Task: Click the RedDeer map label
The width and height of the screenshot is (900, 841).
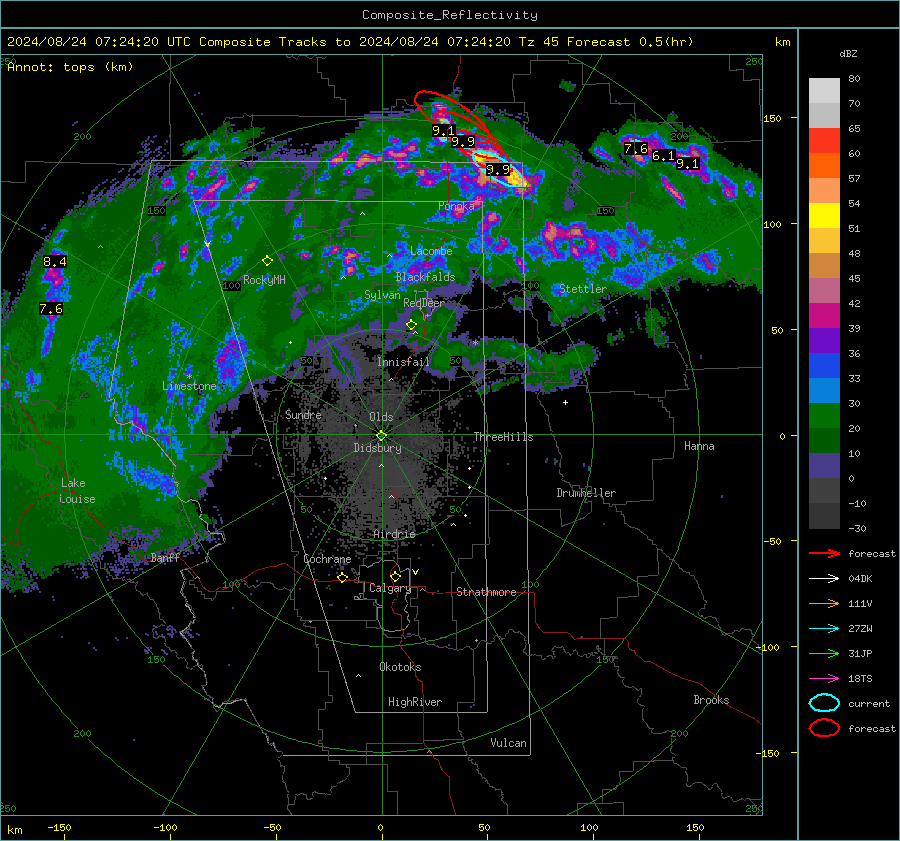Action: point(424,303)
